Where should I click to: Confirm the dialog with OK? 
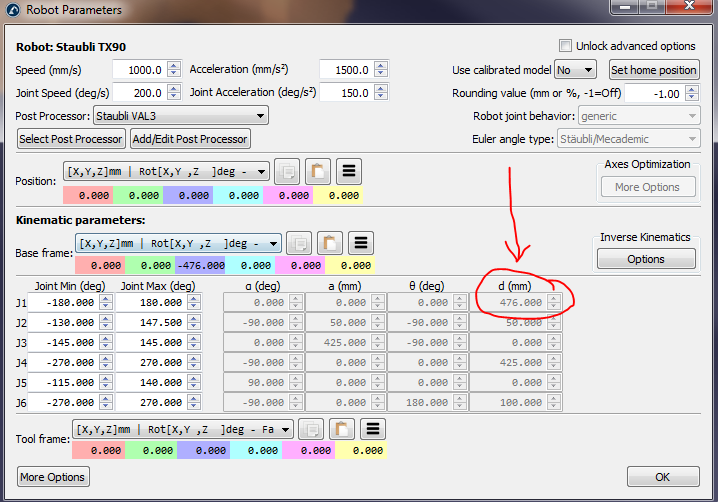662,476
